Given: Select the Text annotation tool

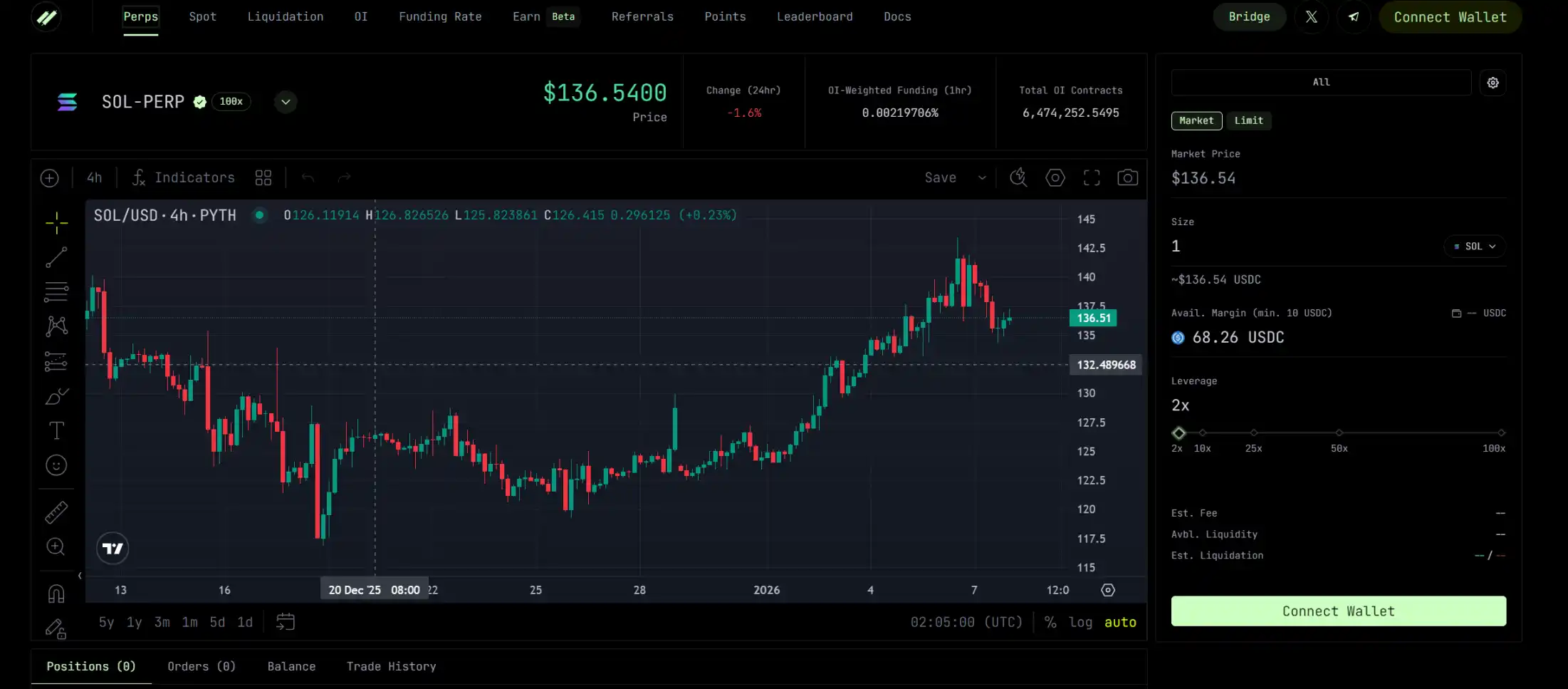Looking at the screenshot, I should [x=56, y=430].
